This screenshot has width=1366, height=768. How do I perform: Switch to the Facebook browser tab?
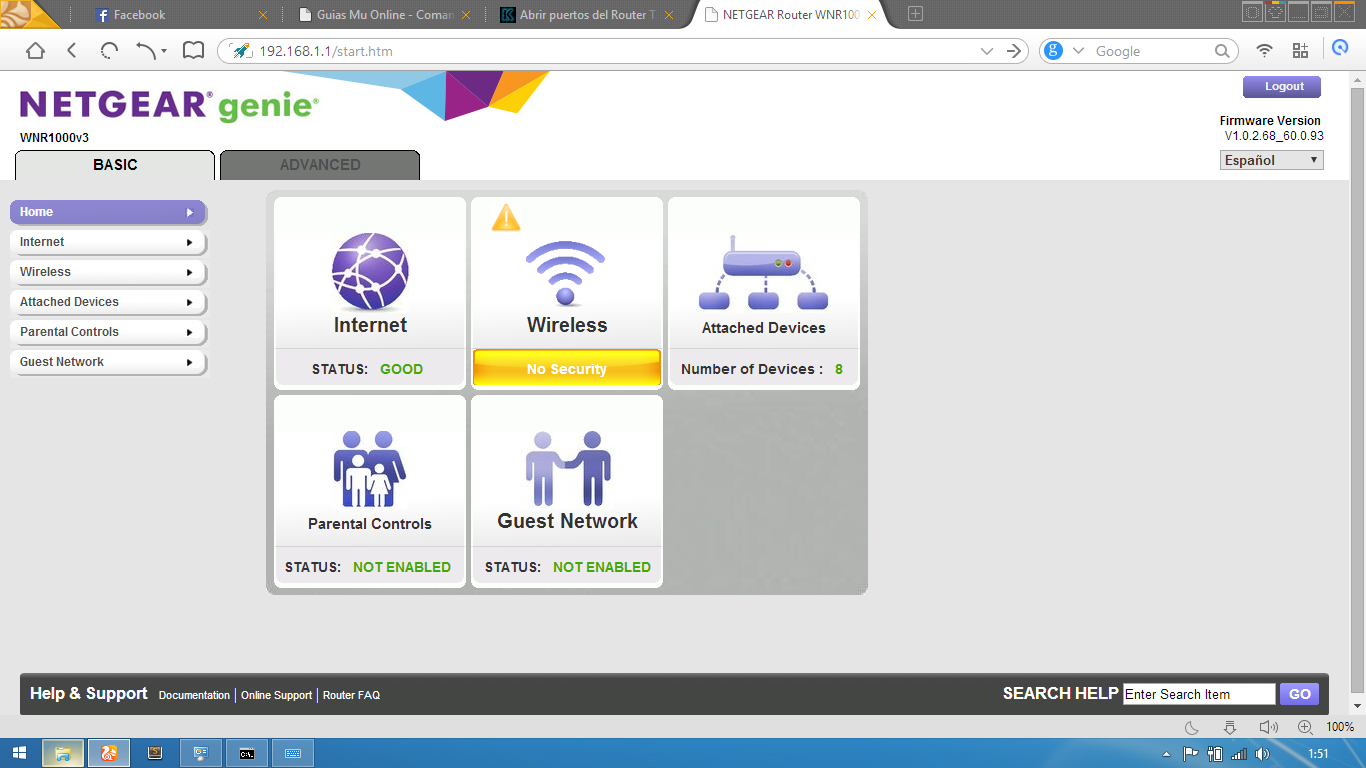[x=181, y=15]
